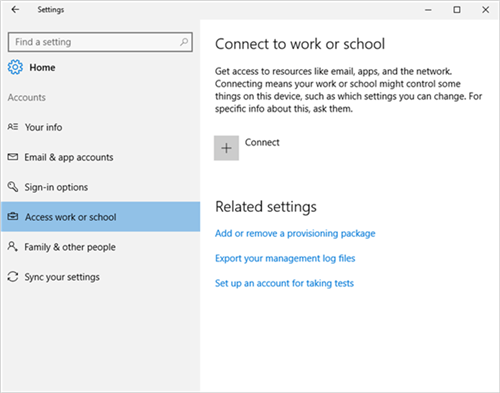Click the Your info person-card icon
Viewport: 500px width, 393px height.
pyautogui.click(x=13, y=127)
